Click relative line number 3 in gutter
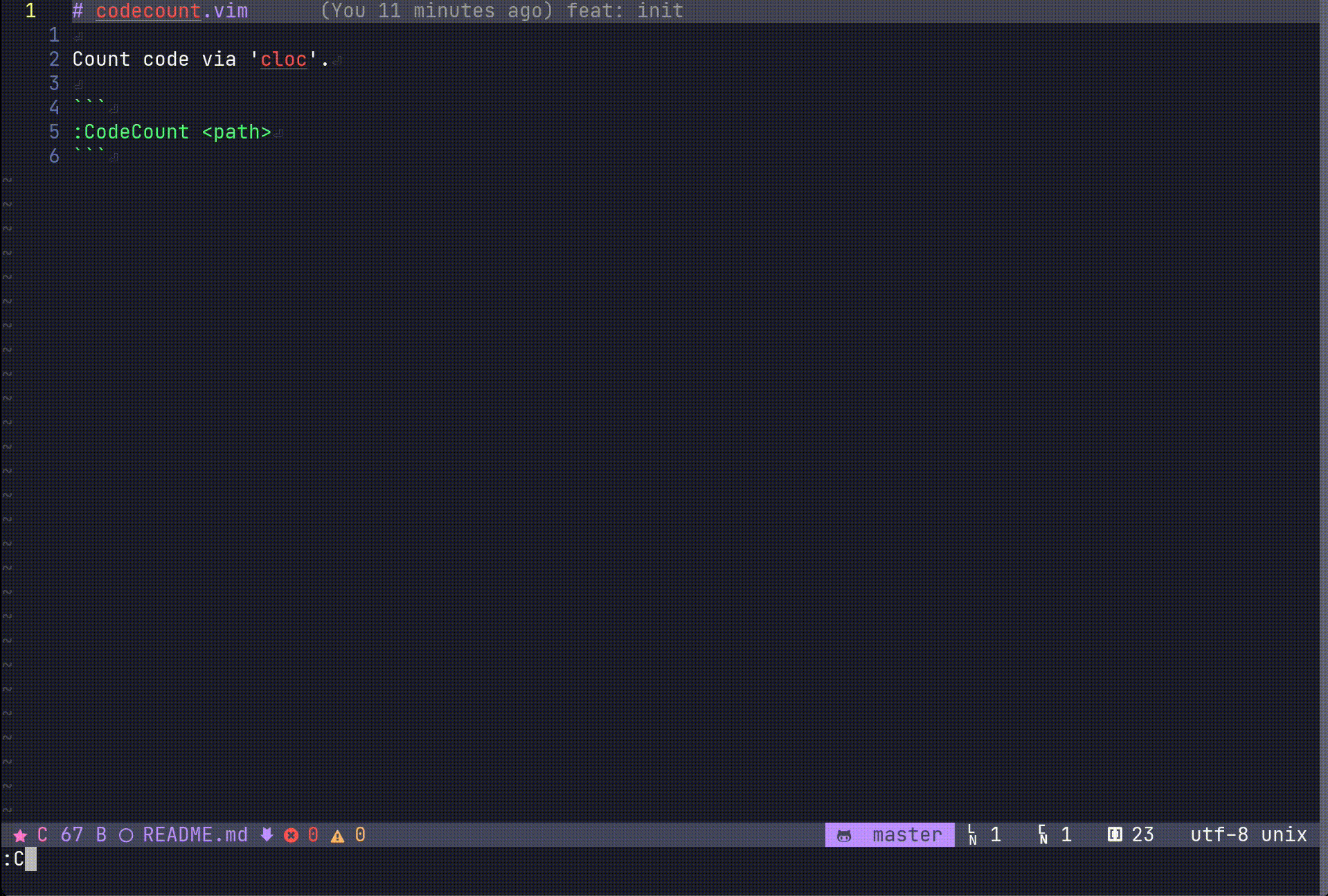1328x896 pixels. (x=54, y=84)
